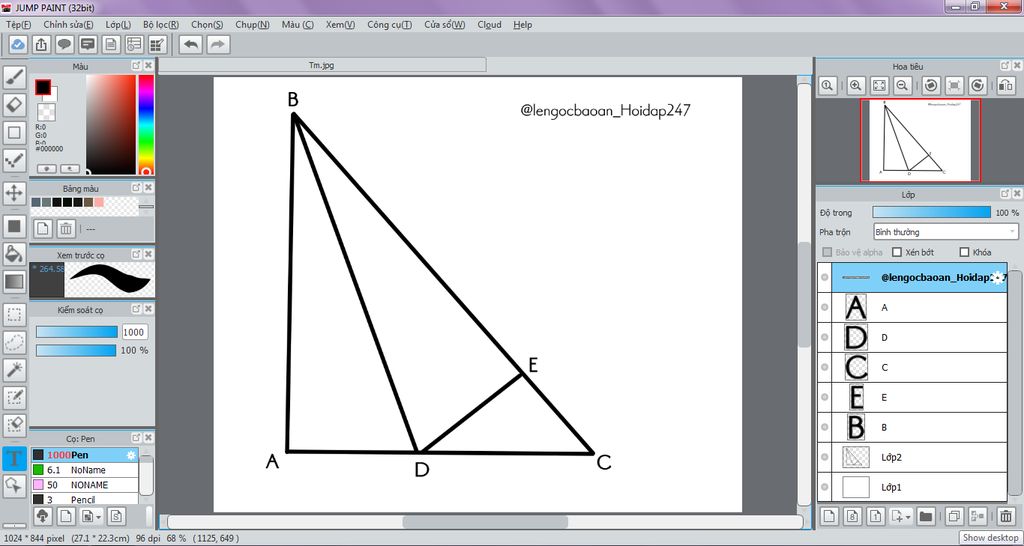This screenshot has width=1024, height=546.
Task: Click the brush size input field showing 1000
Action: tap(135, 332)
